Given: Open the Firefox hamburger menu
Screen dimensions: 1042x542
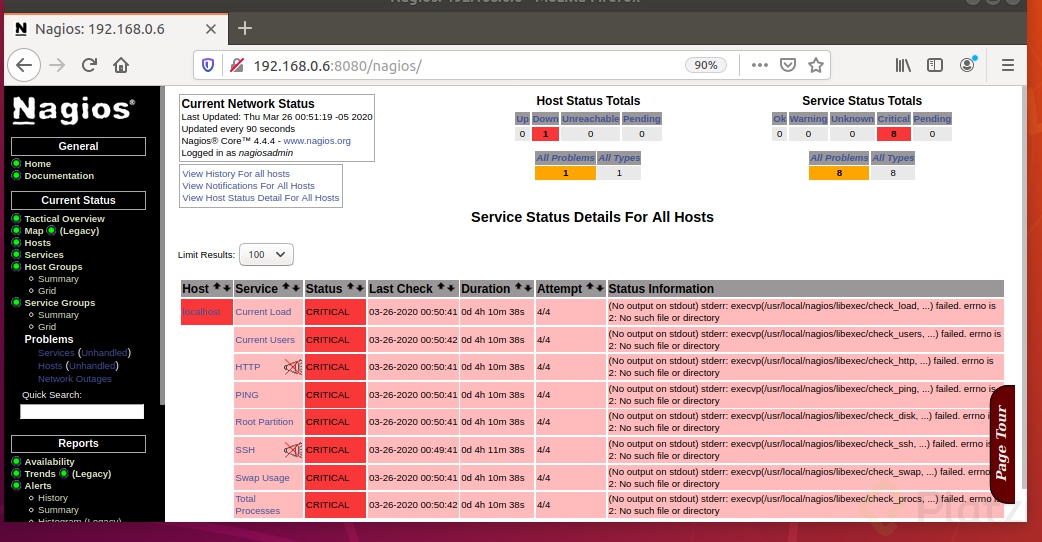Looking at the screenshot, I should coord(1007,65).
